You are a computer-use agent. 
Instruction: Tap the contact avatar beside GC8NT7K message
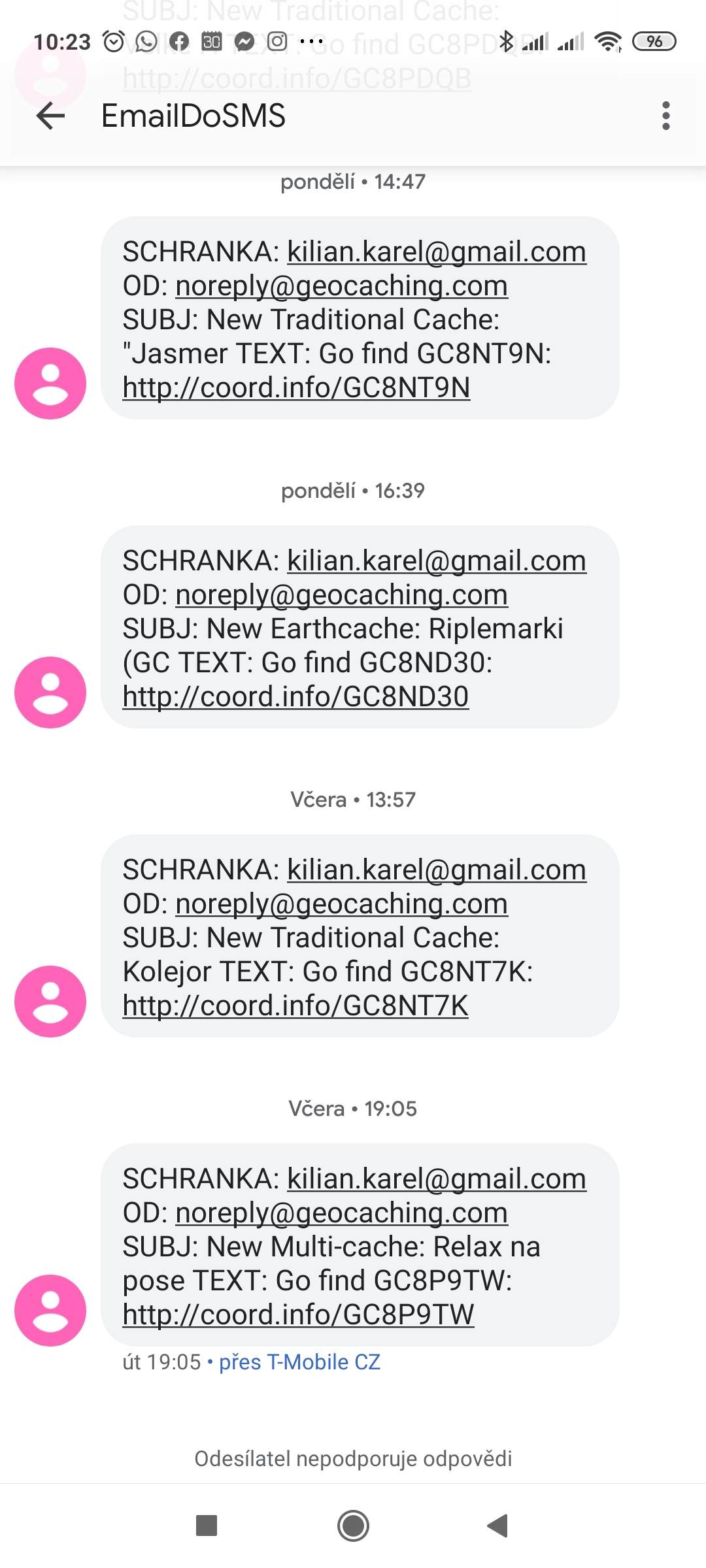[x=50, y=1002]
